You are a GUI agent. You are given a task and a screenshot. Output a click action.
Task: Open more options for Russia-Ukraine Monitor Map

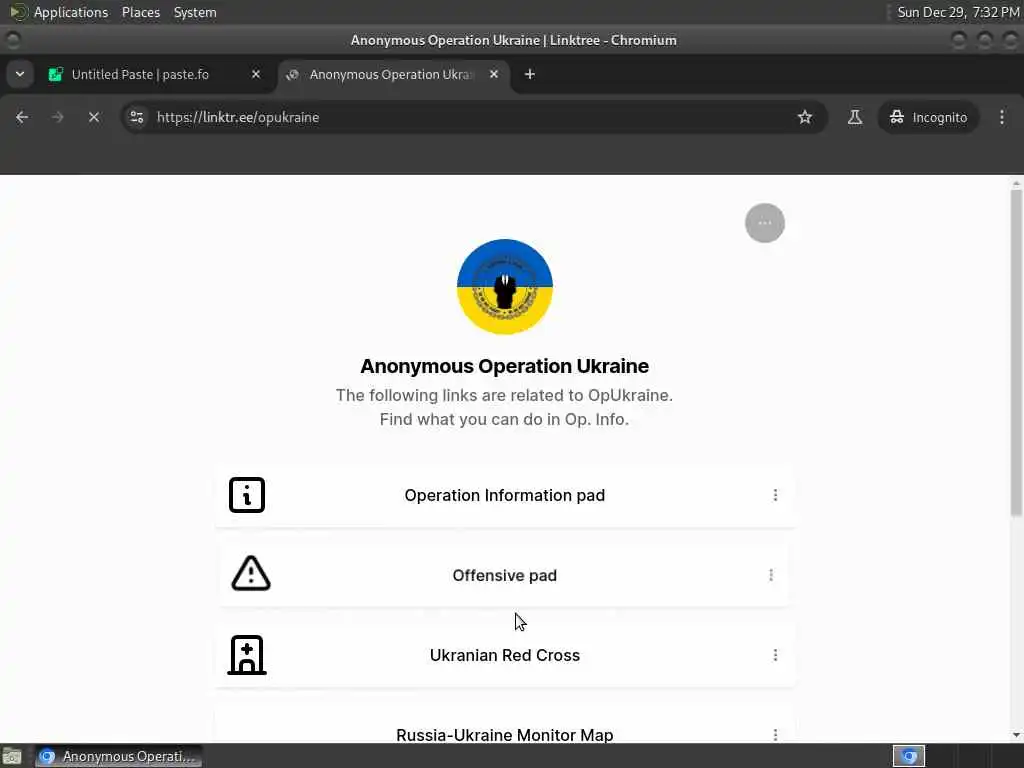pyautogui.click(x=775, y=735)
